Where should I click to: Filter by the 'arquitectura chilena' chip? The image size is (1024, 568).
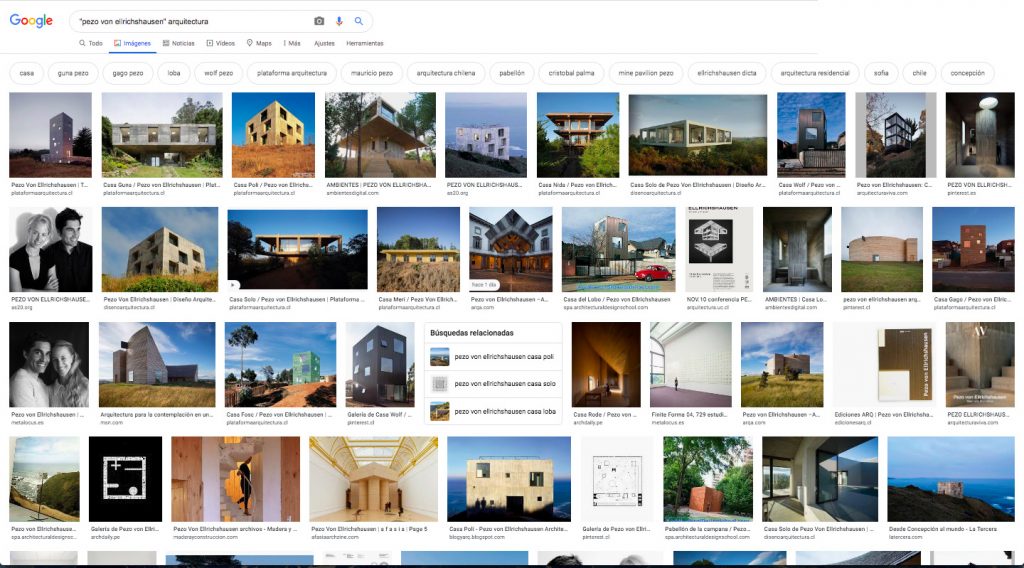[445, 73]
